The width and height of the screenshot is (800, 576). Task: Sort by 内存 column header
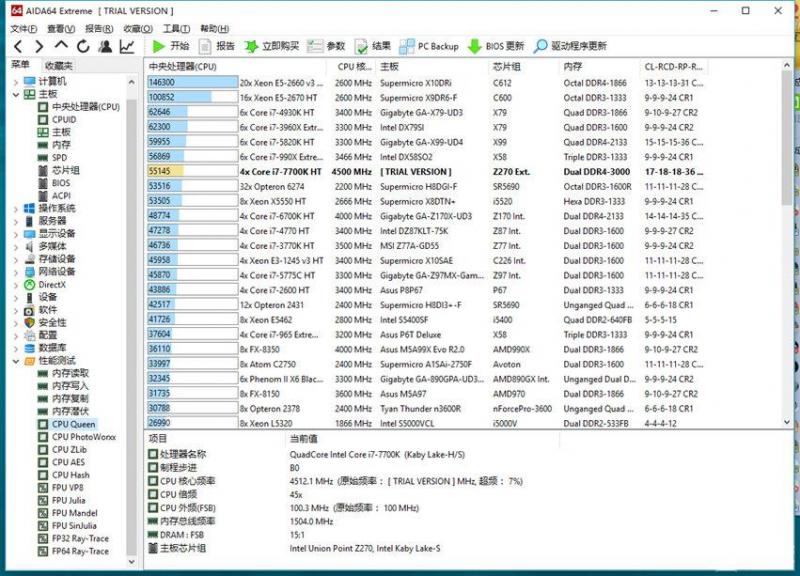click(599, 67)
